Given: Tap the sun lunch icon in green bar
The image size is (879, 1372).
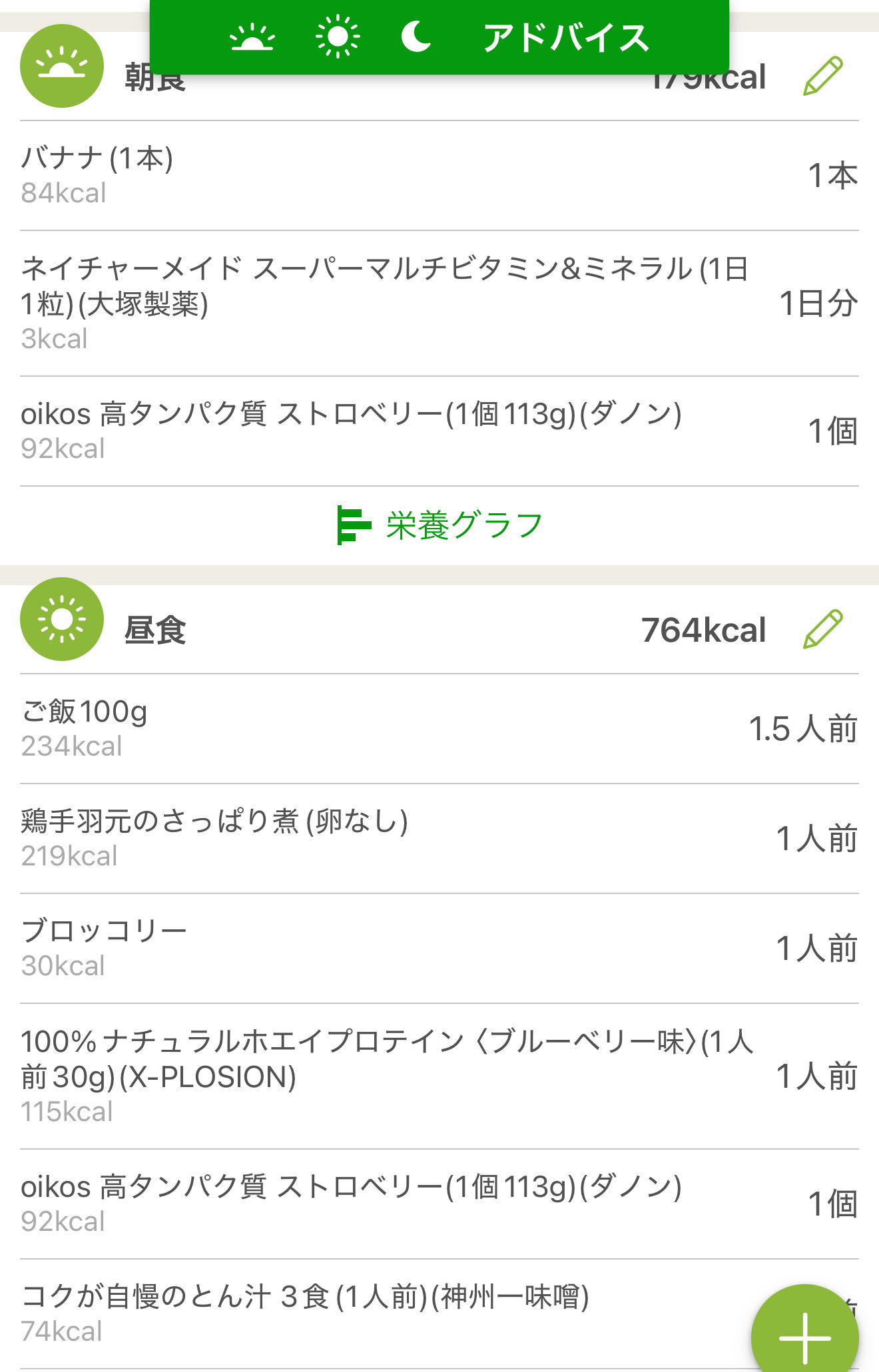Looking at the screenshot, I should pyautogui.click(x=338, y=36).
